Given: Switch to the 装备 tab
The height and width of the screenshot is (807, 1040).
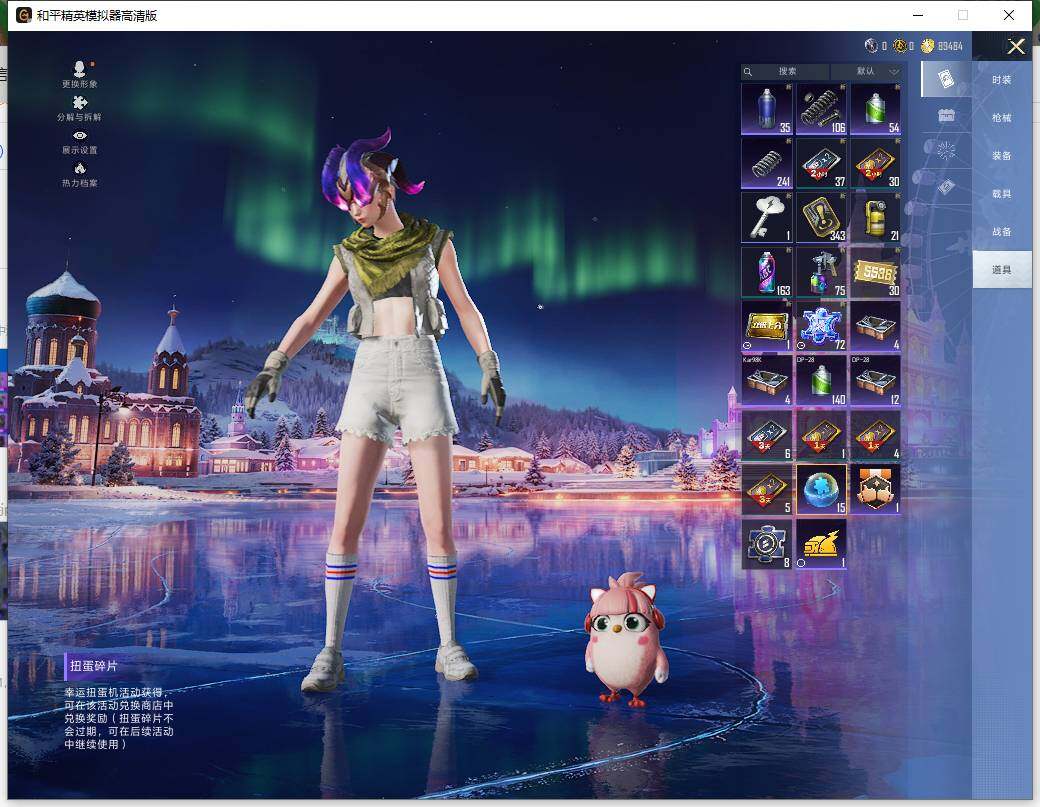Looking at the screenshot, I should point(1002,156).
